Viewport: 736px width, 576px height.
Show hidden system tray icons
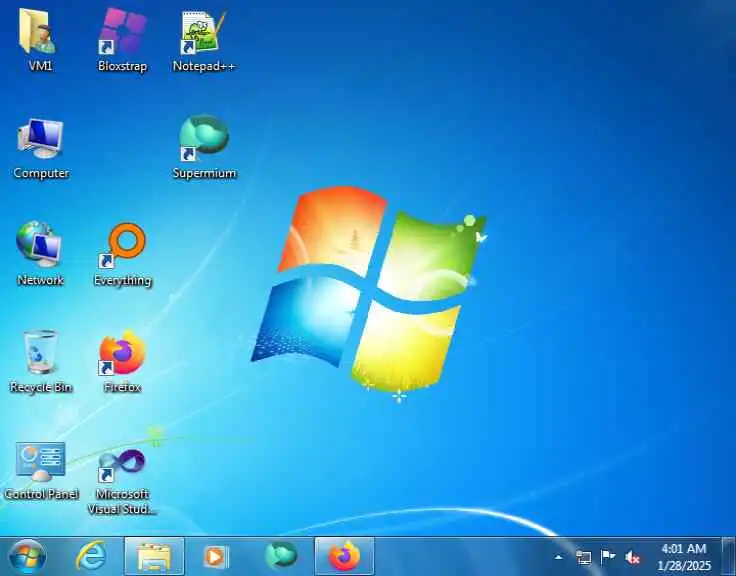click(x=559, y=557)
